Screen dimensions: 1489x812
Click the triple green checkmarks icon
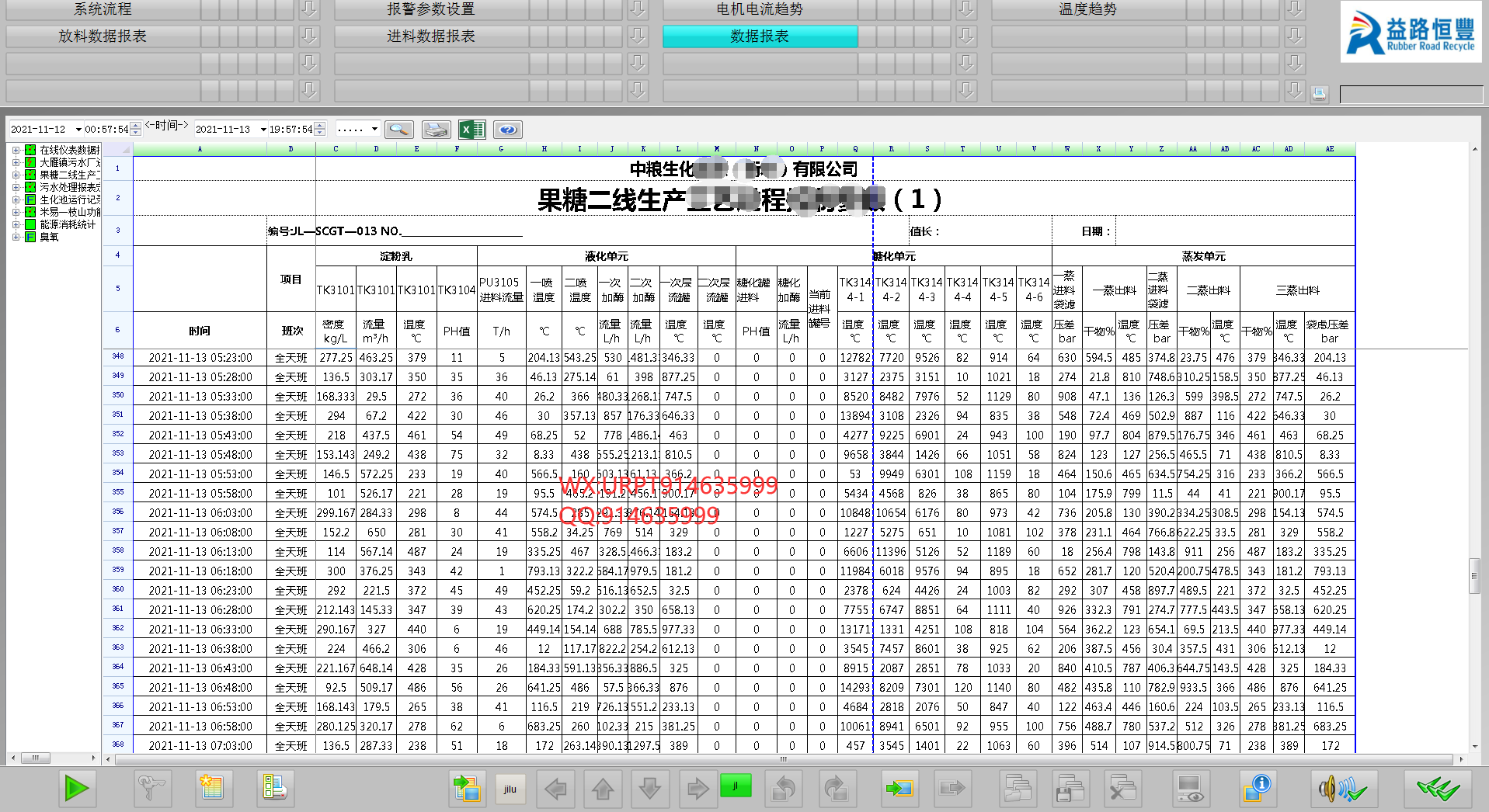coord(1438,789)
